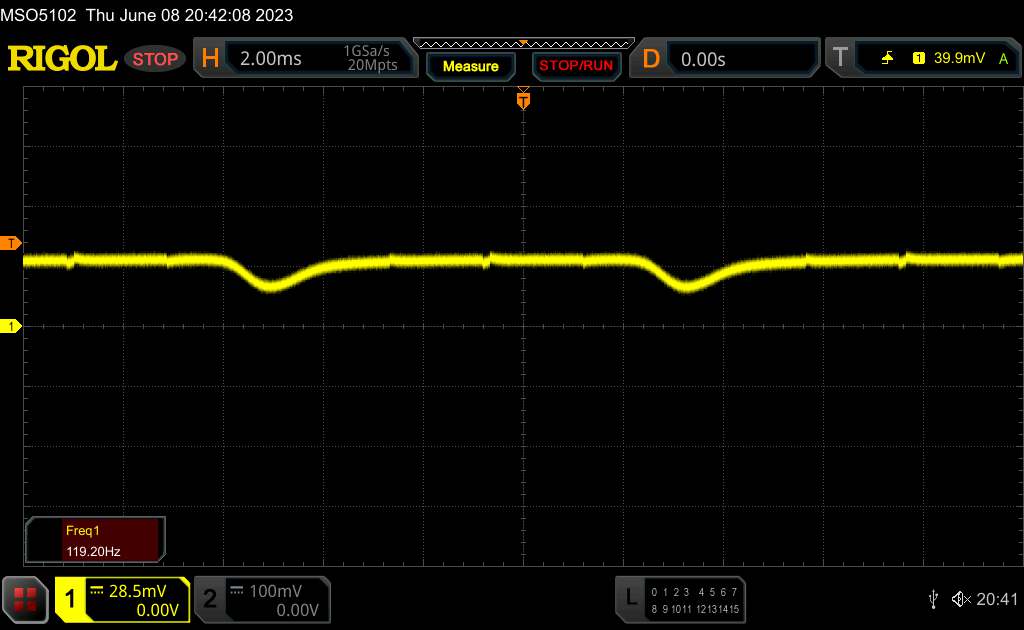Click the trigger source channel 1 badge

click(x=918, y=58)
